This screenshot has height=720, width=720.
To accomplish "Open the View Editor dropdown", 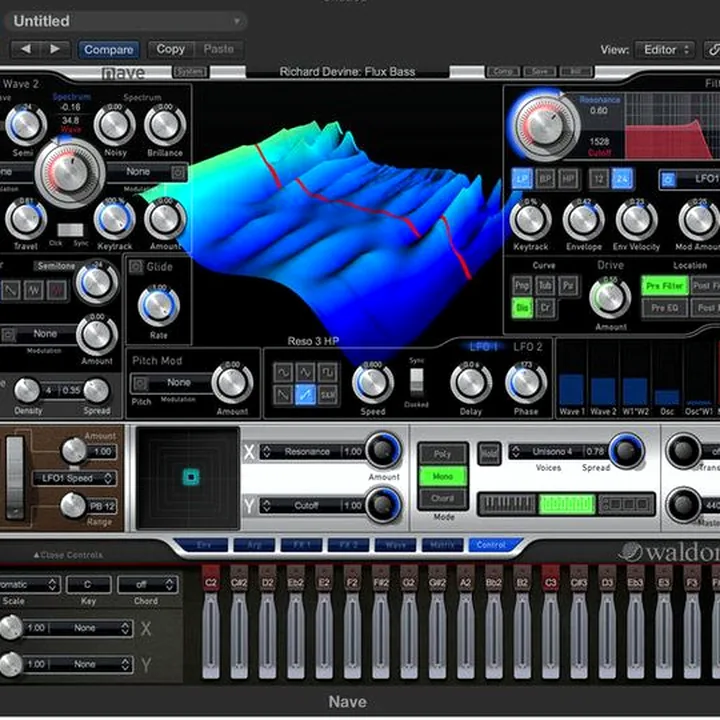I will click(664, 50).
